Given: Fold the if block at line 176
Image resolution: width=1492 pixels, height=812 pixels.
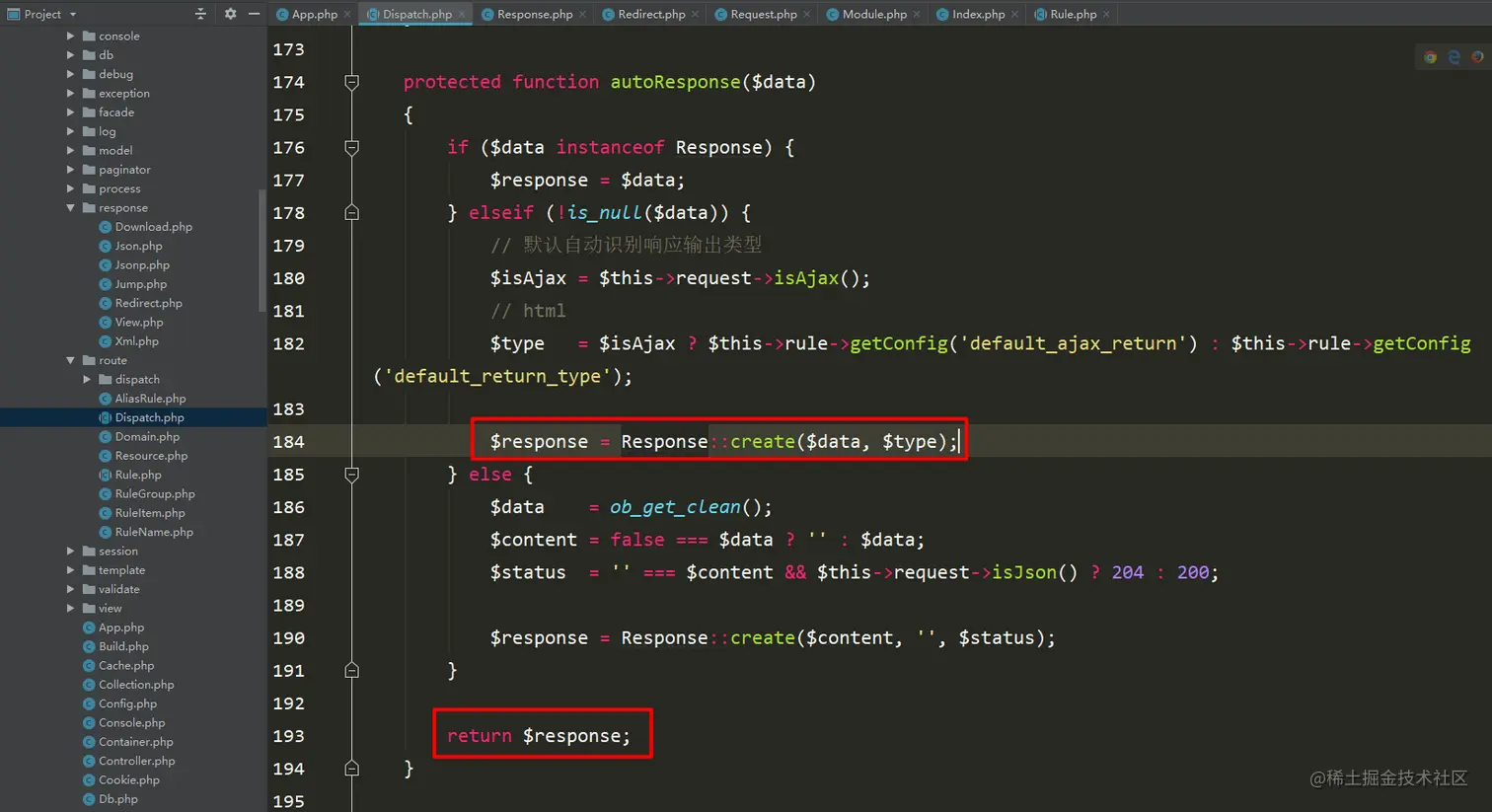Looking at the screenshot, I should pos(351,147).
